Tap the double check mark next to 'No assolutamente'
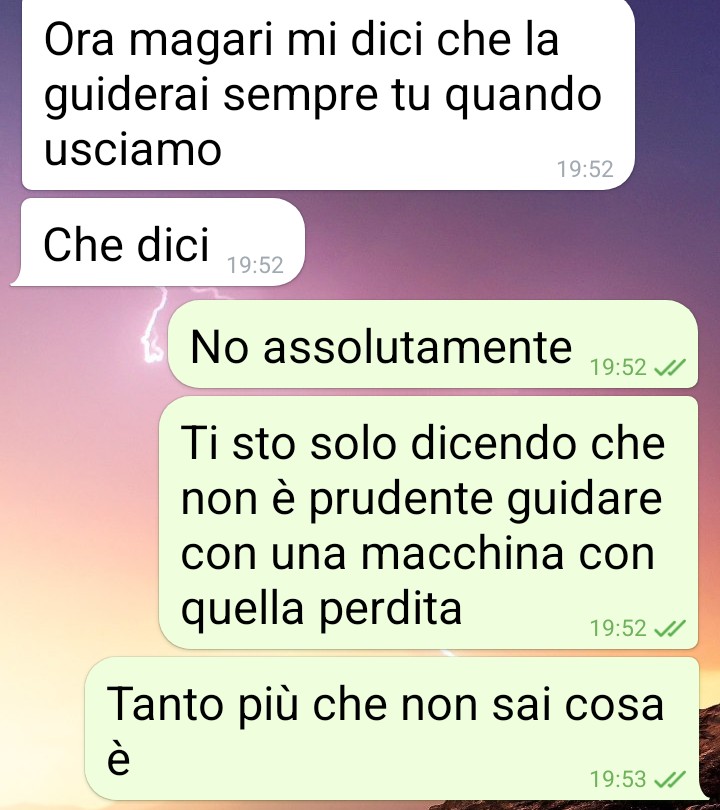720x810 pixels. pos(669,367)
